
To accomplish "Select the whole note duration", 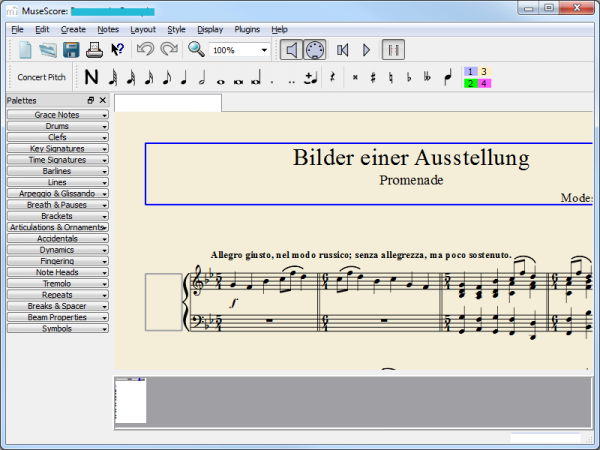I will [220, 81].
